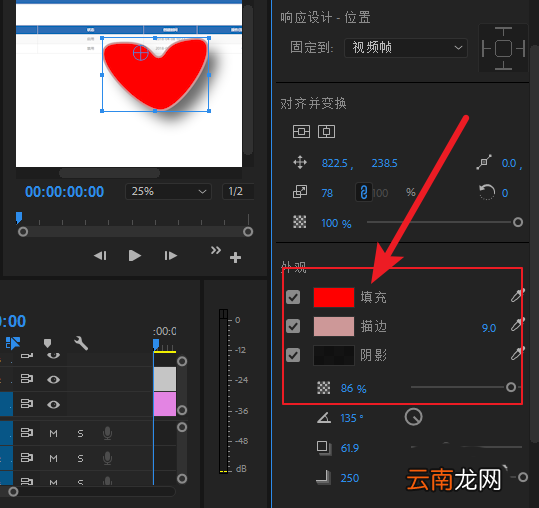Click the shadow opacity icon beside 86 %
Screen dimensions: 539x508
323,388
